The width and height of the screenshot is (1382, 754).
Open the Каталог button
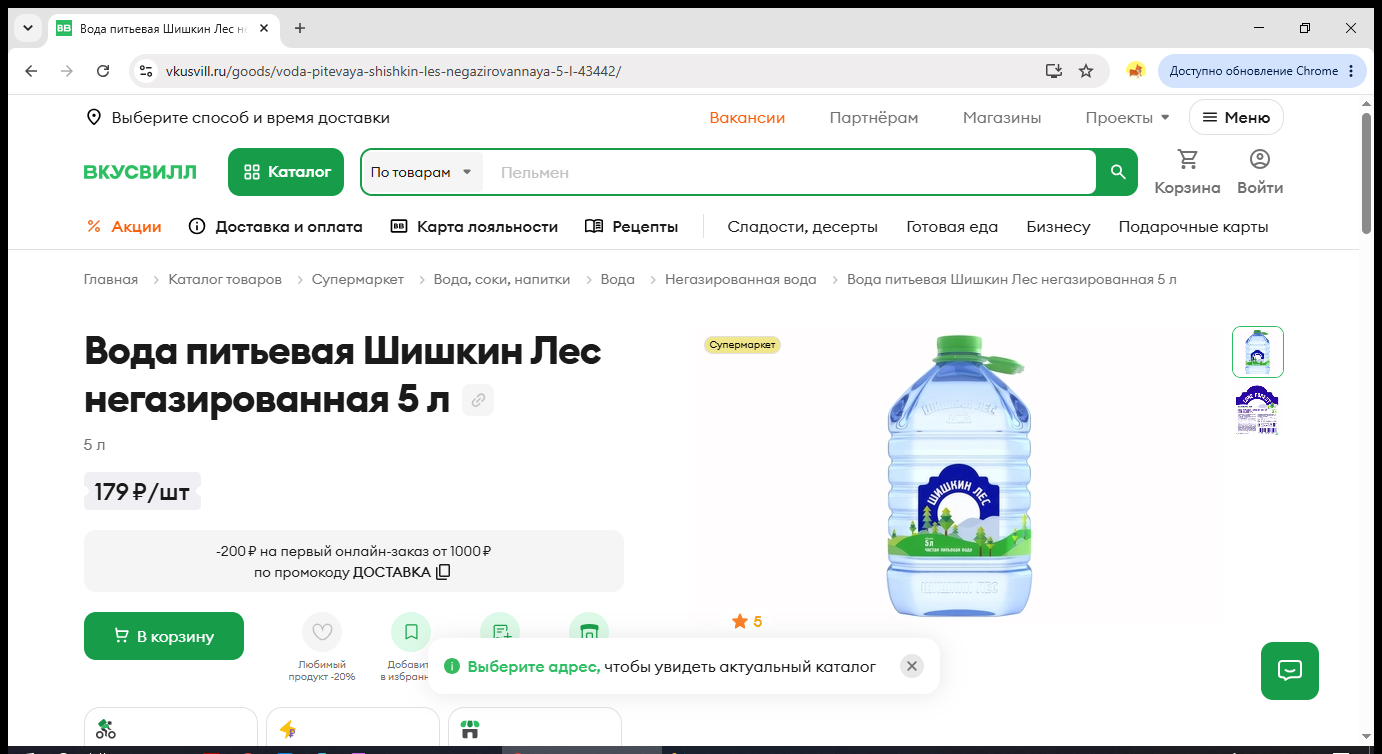tap(286, 172)
